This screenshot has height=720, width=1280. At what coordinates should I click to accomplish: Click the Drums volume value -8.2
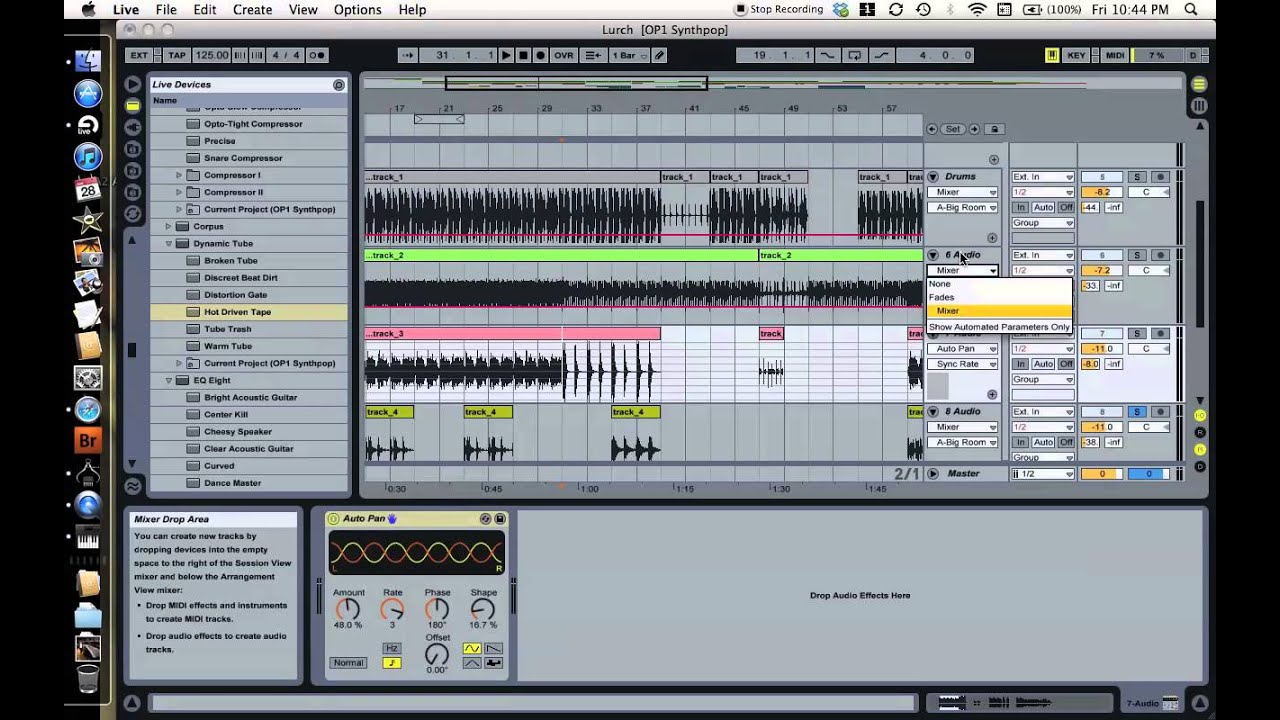click(x=1102, y=192)
